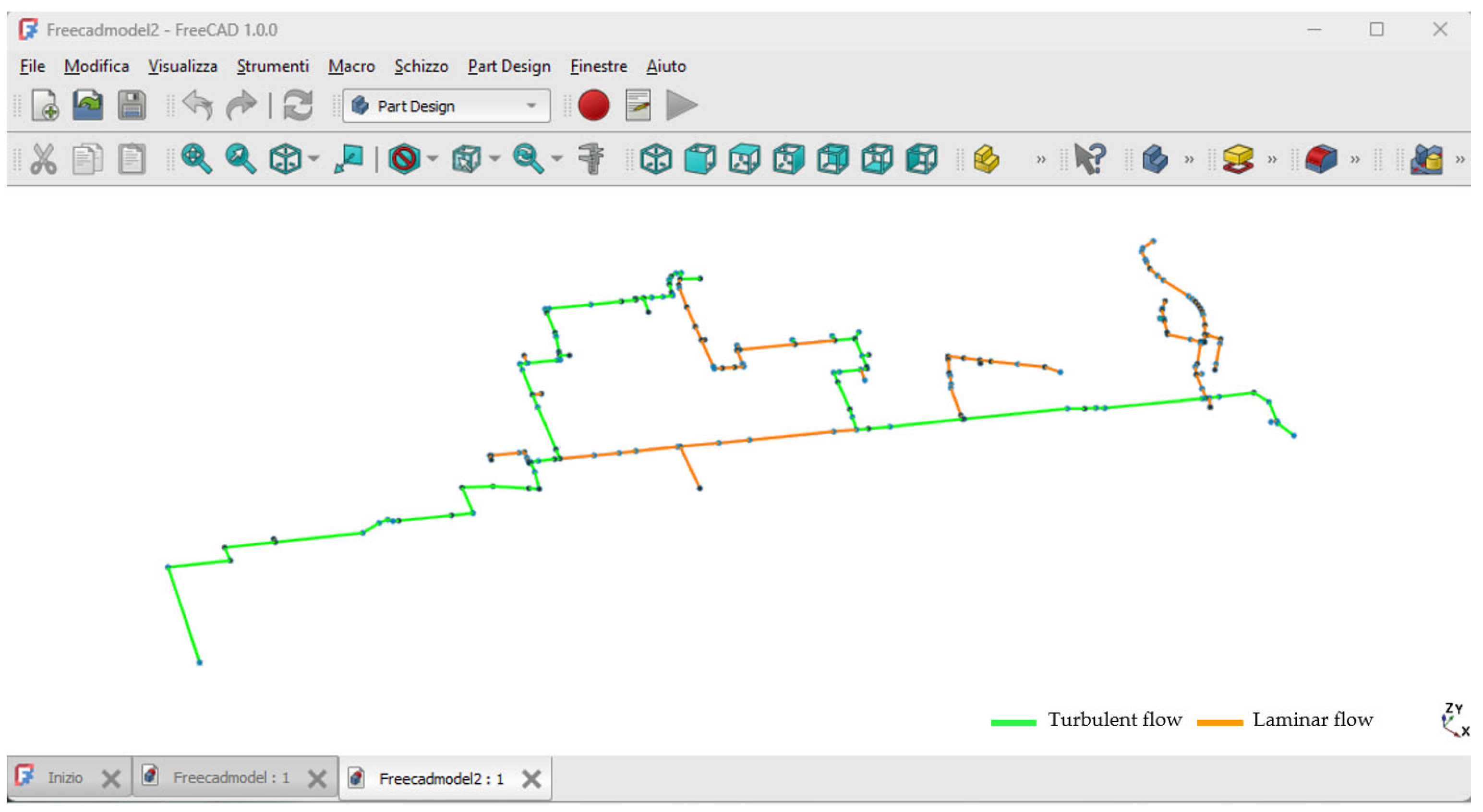The height and width of the screenshot is (812, 1483).
Task: Open the Part Design workbench dropdown
Action: point(446,106)
